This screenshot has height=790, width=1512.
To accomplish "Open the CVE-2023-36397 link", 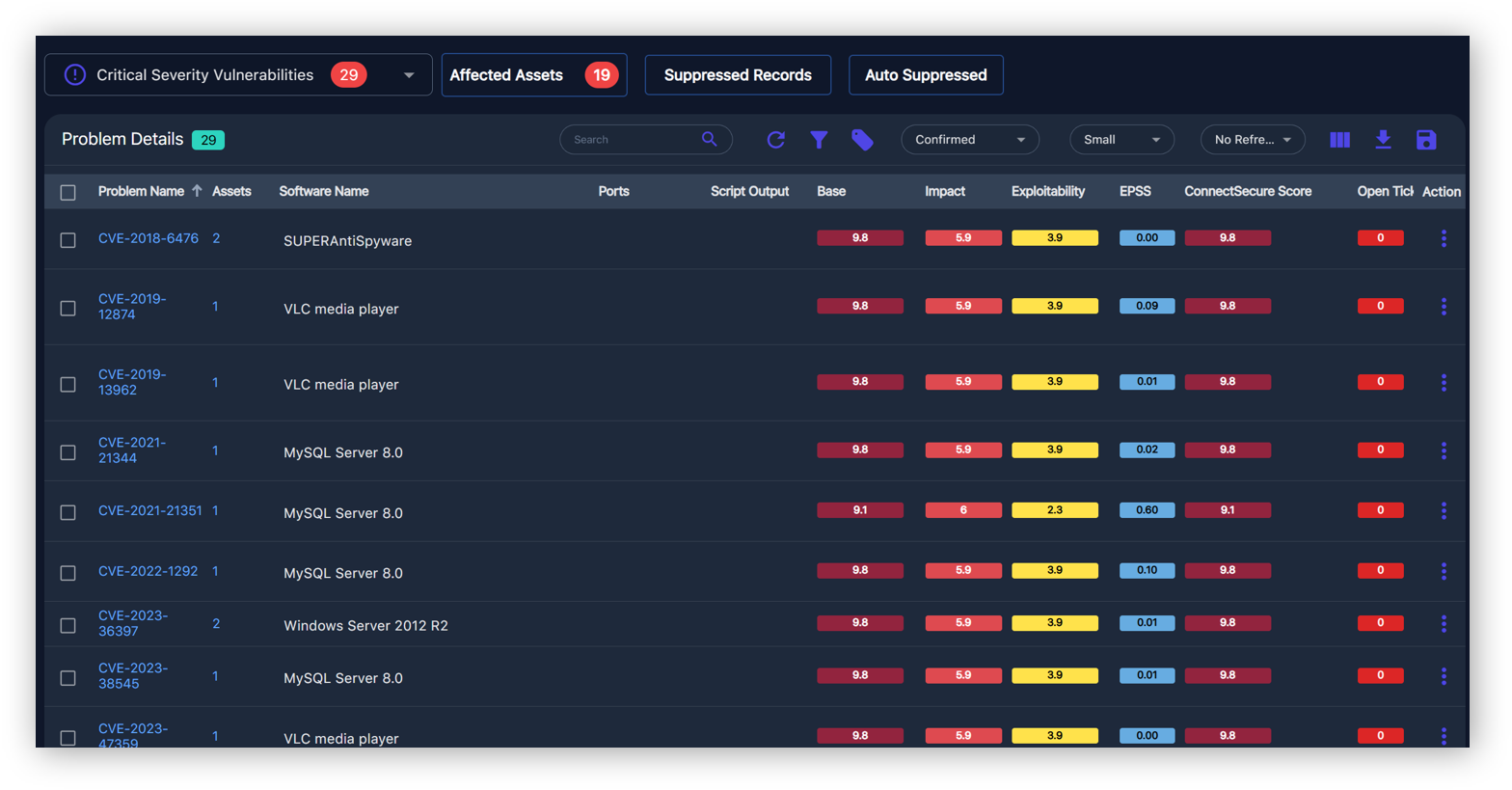I will 133,623.
